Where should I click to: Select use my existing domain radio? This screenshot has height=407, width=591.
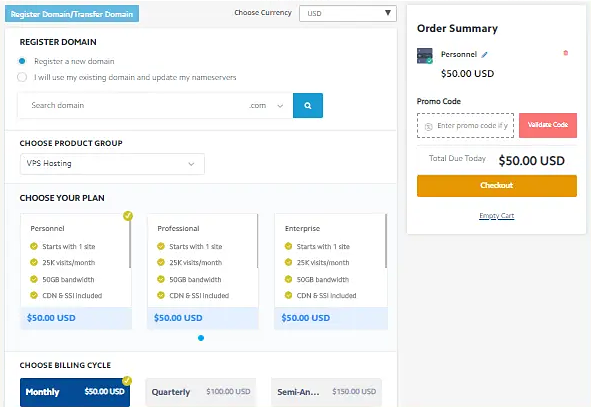click(x=22, y=77)
